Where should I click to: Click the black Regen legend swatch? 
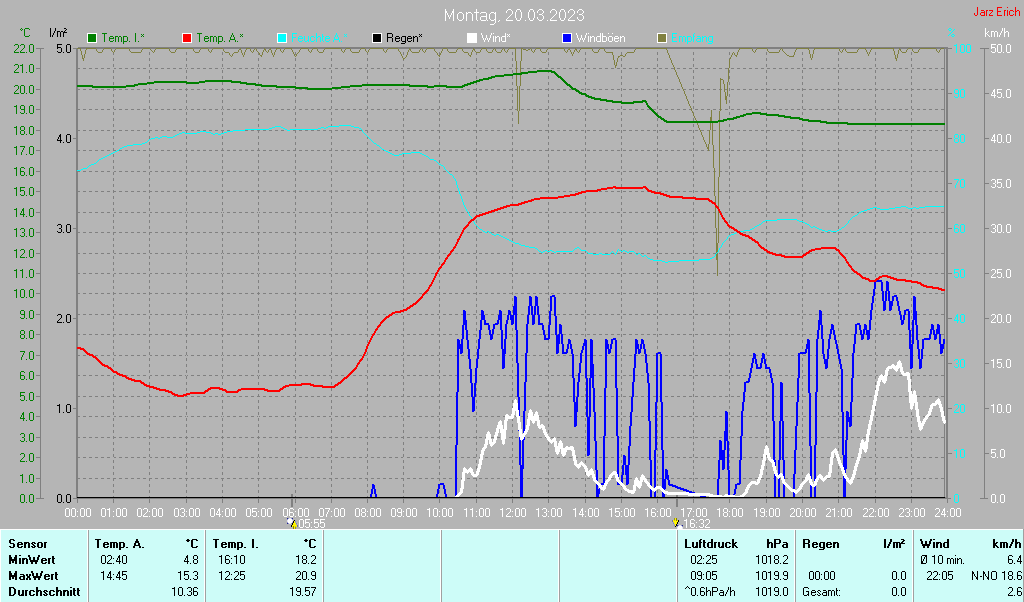[x=377, y=39]
